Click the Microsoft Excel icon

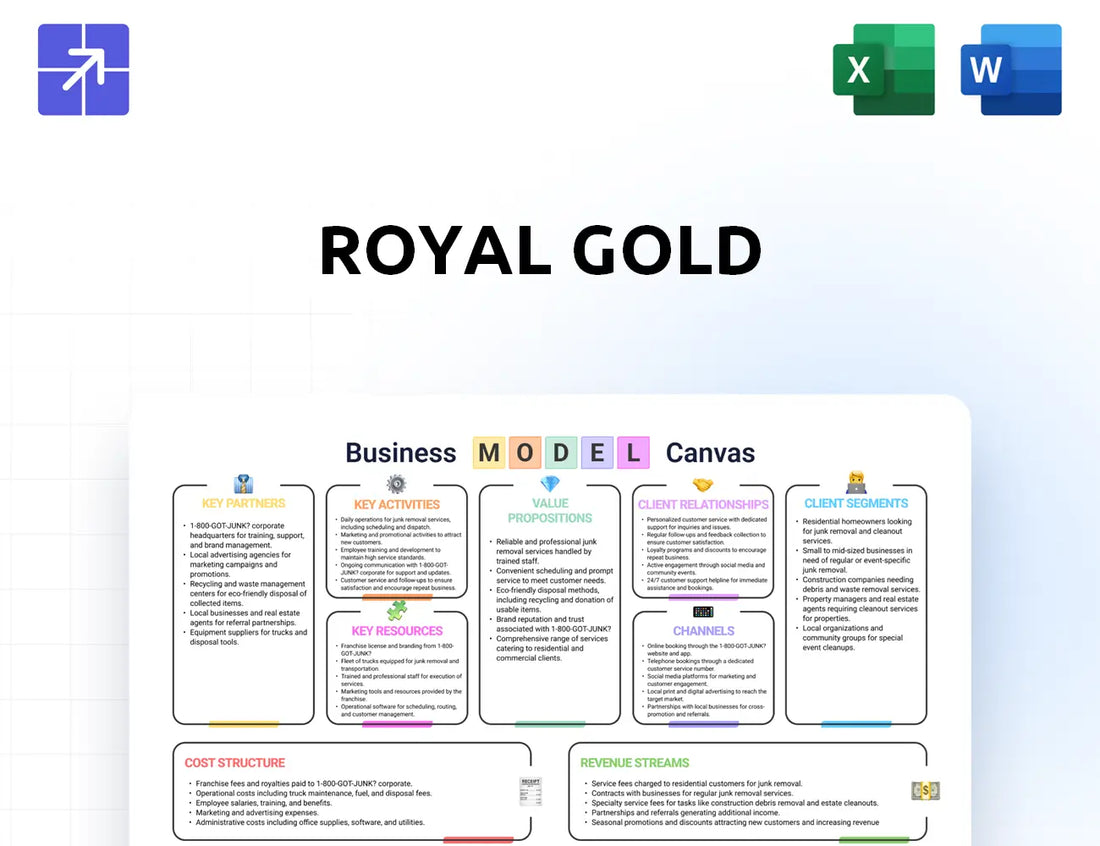click(x=883, y=69)
